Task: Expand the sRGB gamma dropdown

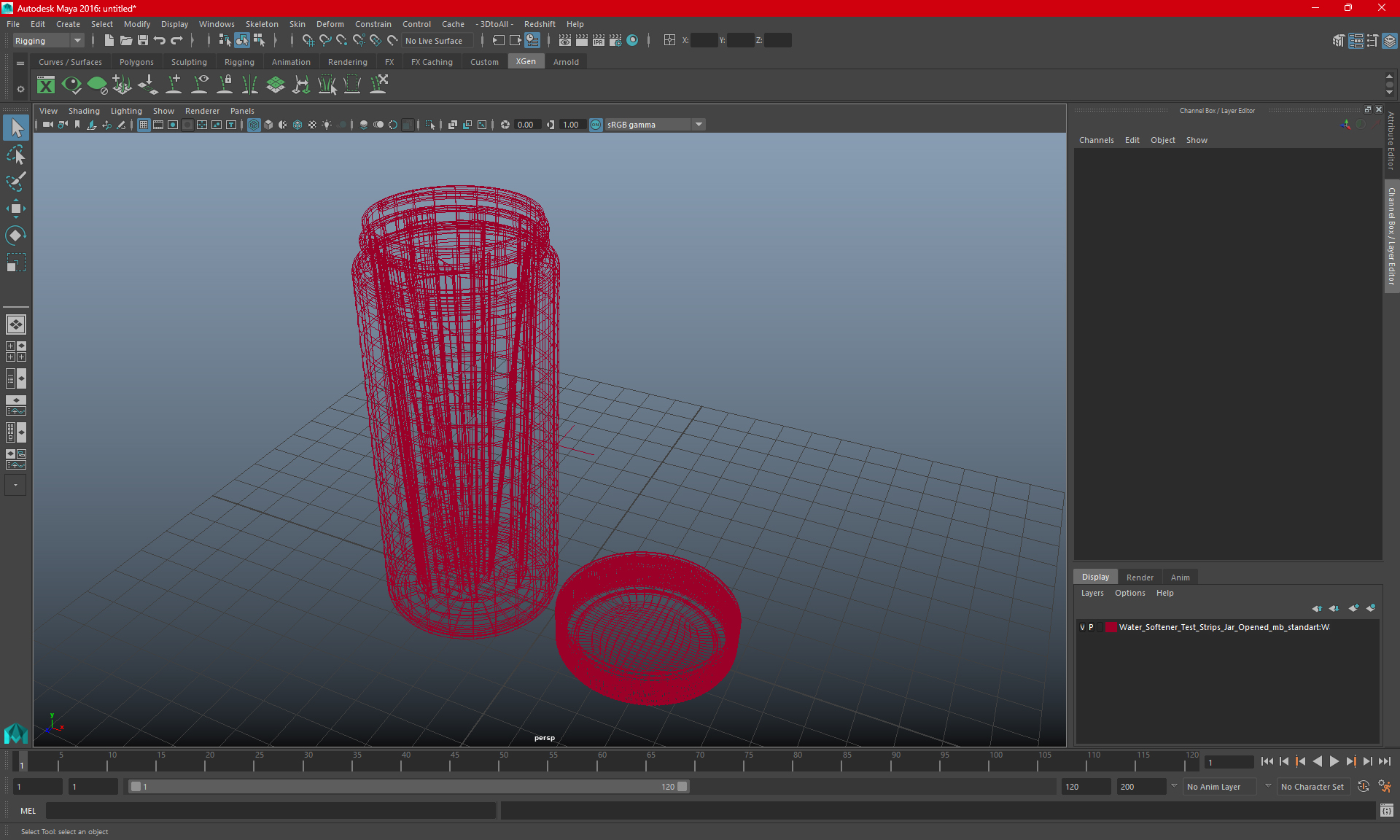Action: point(699,125)
